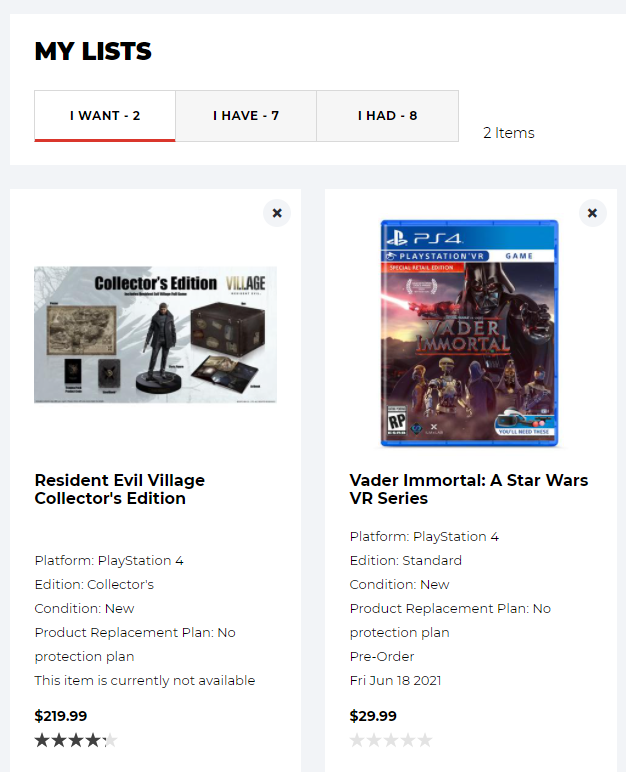Switch to the I WANT - 2 tab
Screen dimensions: 626x772
click(x=105, y=116)
